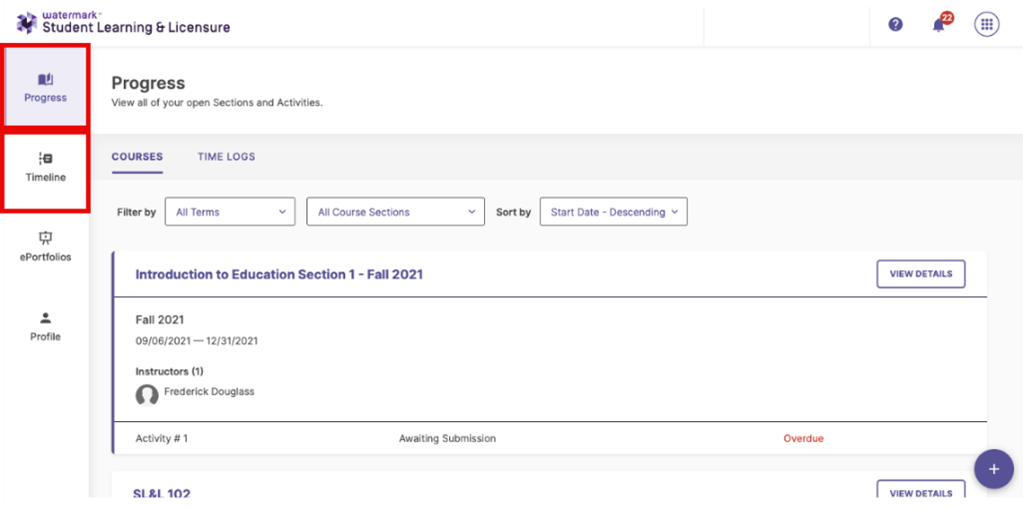Click the Awaiting Submission status
Image resolution: width=1023 pixels, height=510 pixels.
tap(448, 438)
